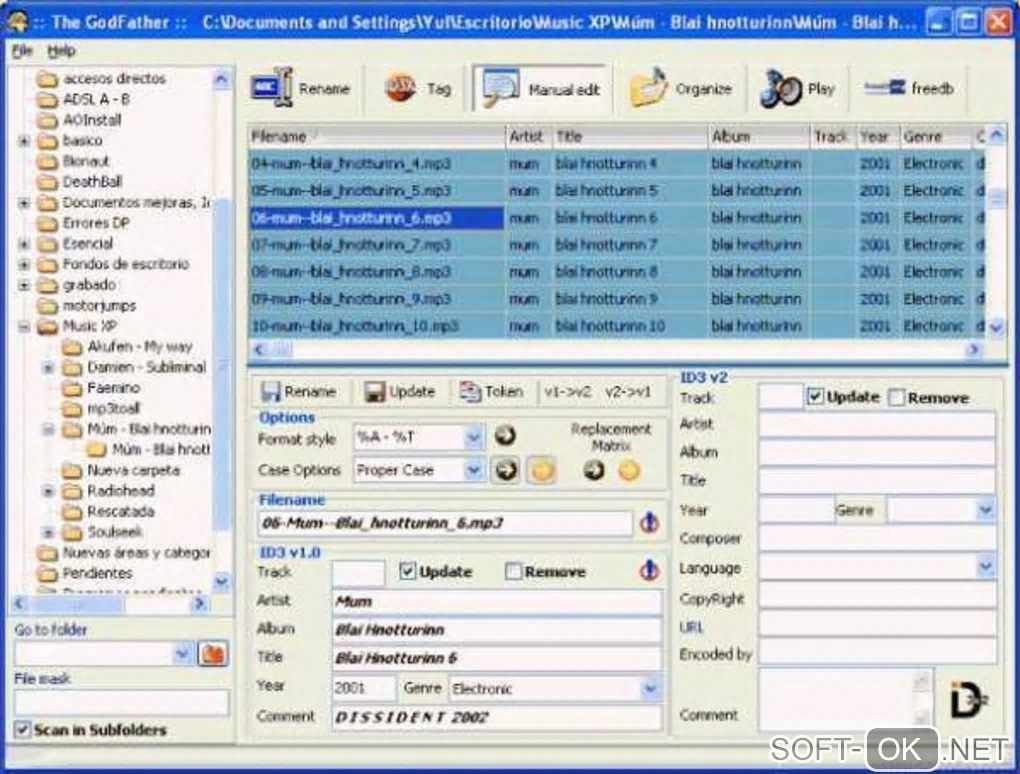Click the ID3 v1.0 Comment field
This screenshot has height=774, width=1020.
pos(497,717)
